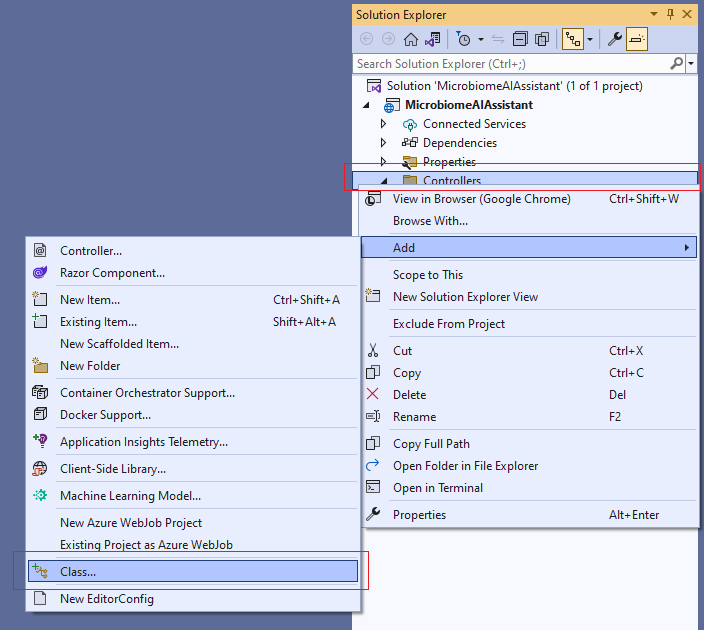
Task: Select the MicrobiomeAIAssistant project
Action: 469,105
